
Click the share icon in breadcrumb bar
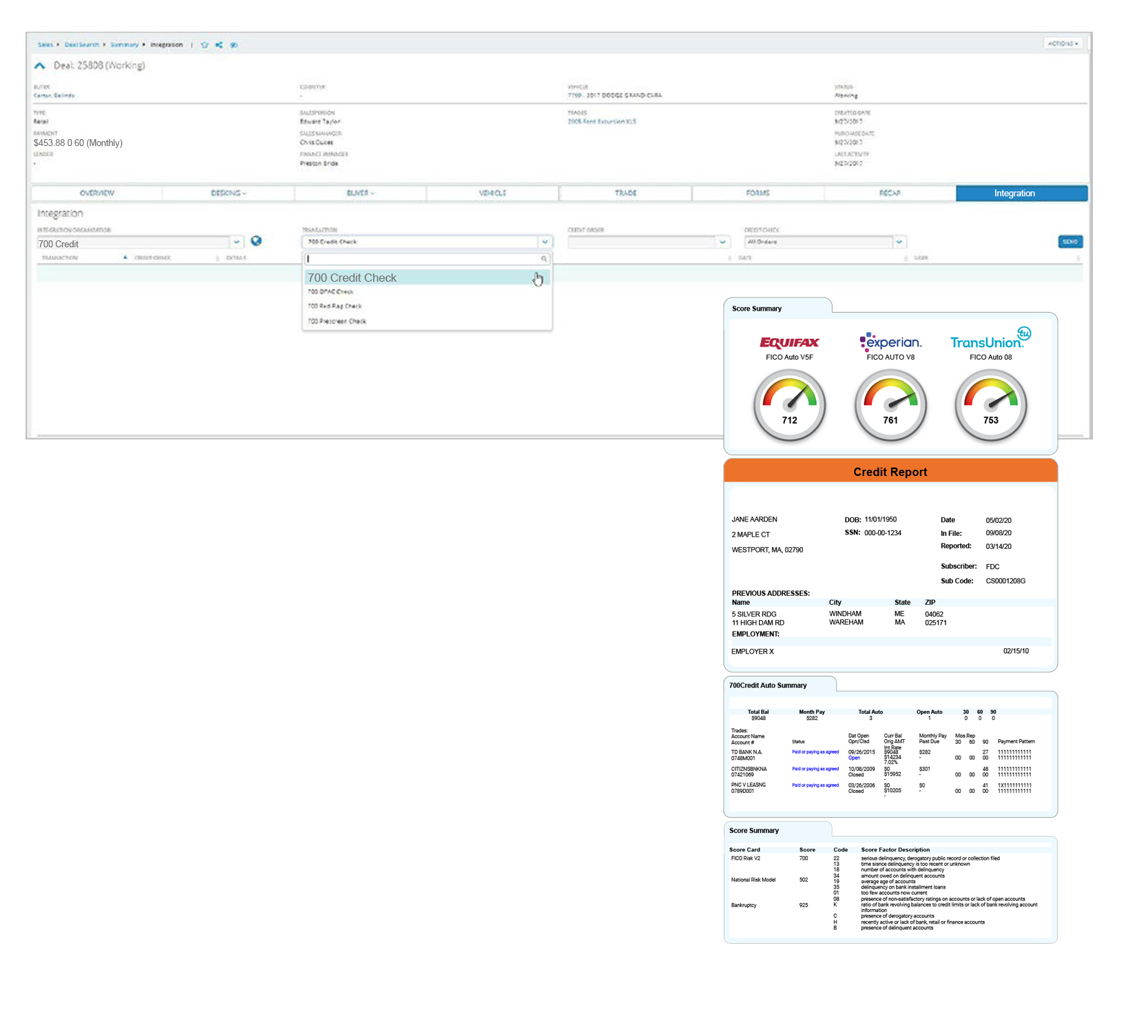pos(219,45)
